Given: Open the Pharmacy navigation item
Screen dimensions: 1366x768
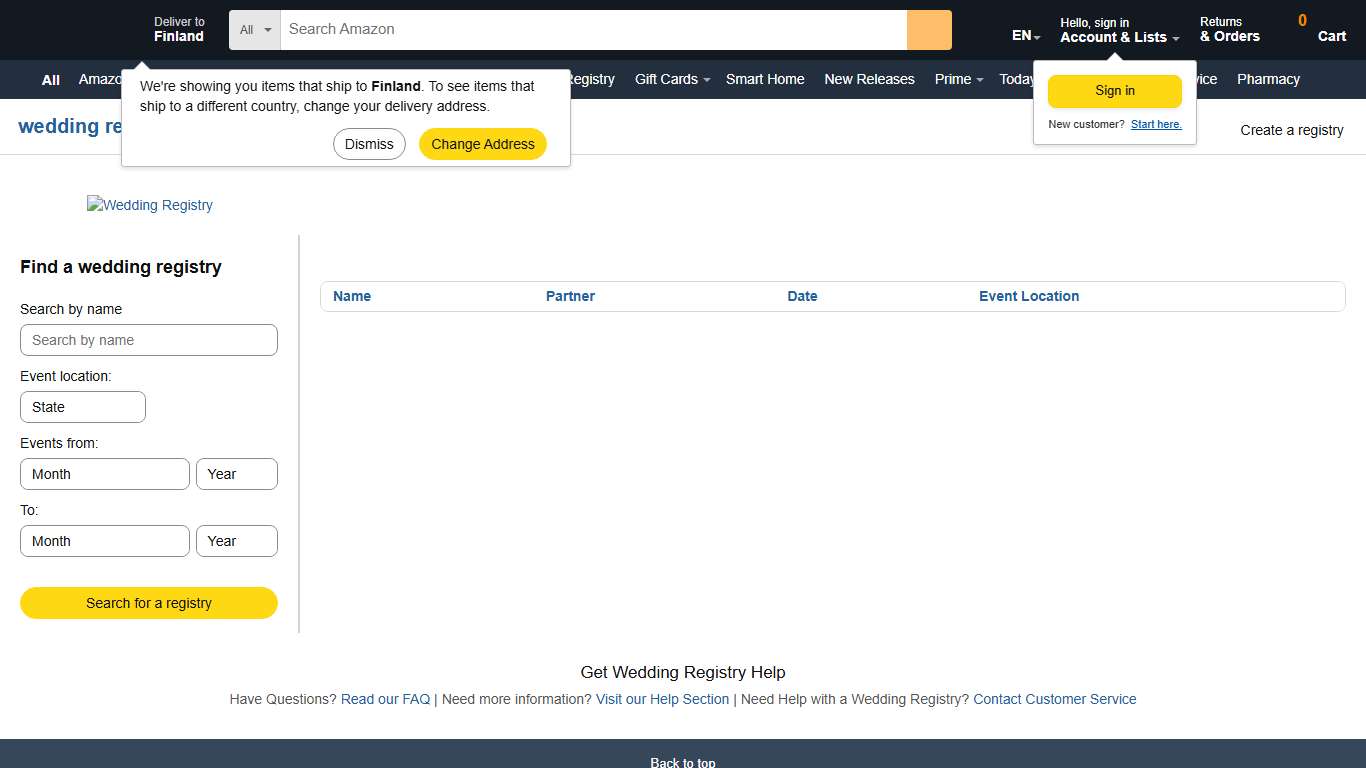Looking at the screenshot, I should click(1268, 79).
